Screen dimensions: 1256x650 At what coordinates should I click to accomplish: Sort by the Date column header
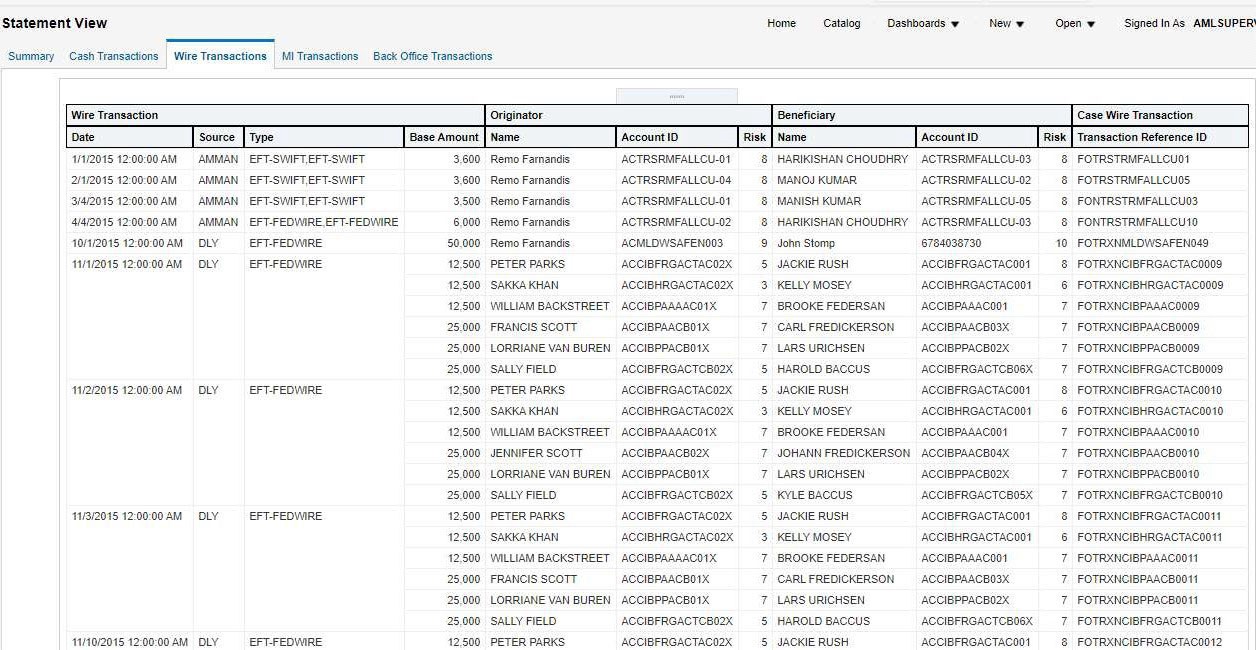[x=80, y=137]
